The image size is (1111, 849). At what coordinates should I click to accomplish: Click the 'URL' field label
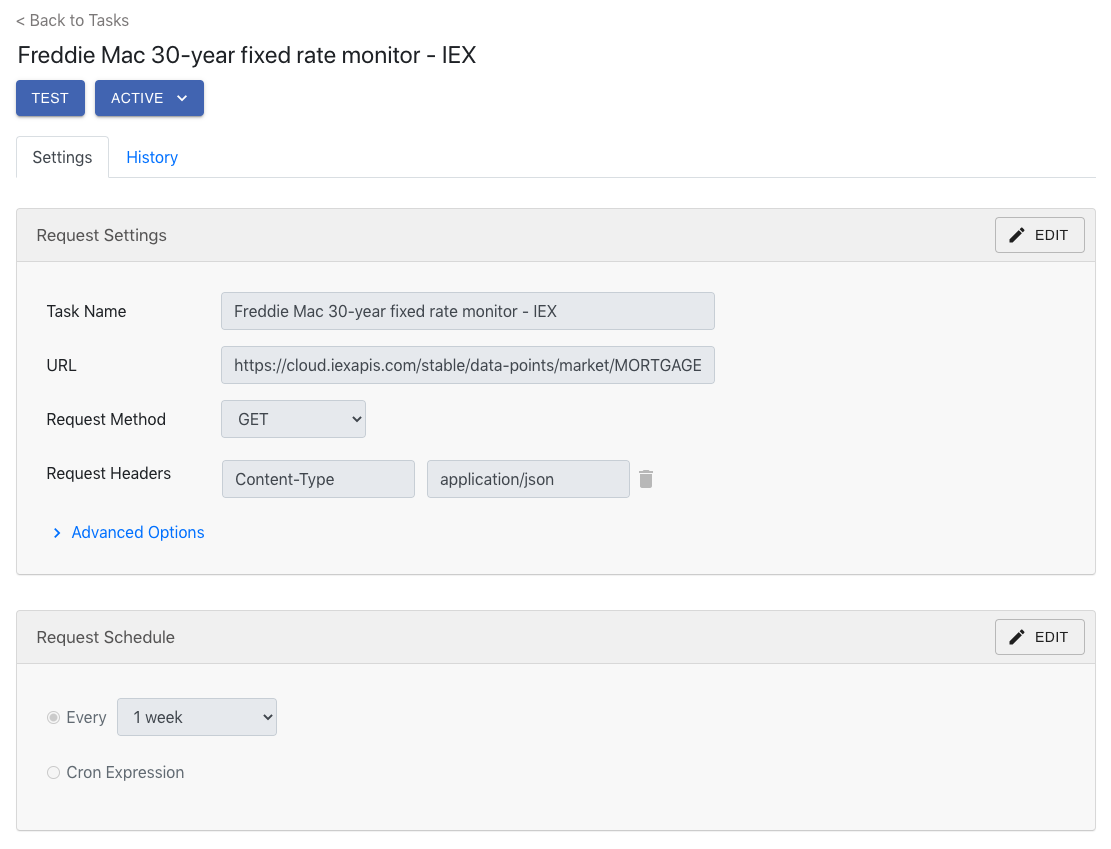click(62, 365)
